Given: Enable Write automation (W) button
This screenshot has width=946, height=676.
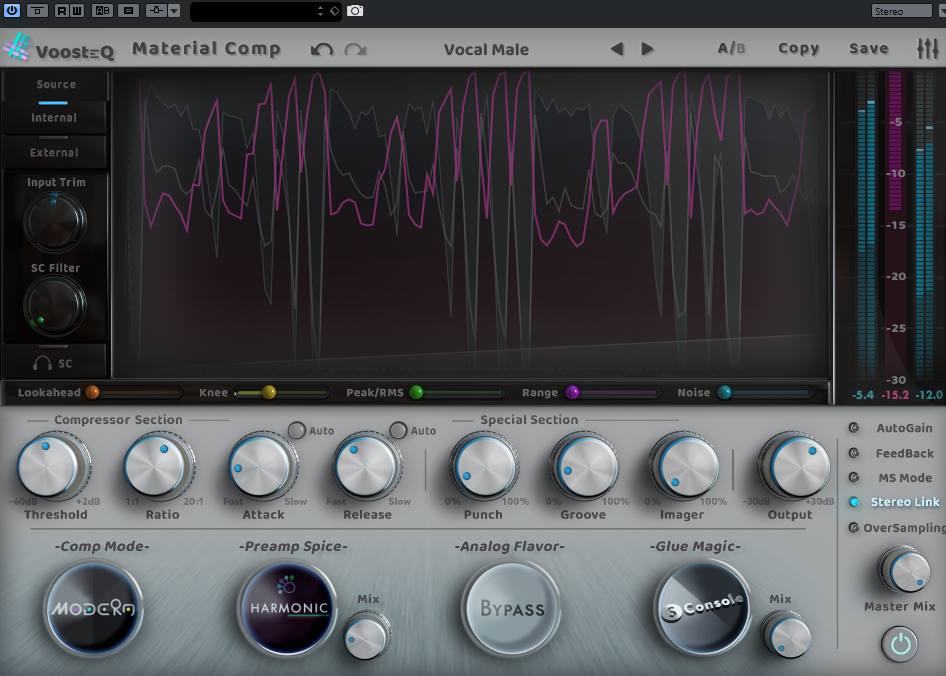Looking at the screenshot, I should click(x=77, y=10).
